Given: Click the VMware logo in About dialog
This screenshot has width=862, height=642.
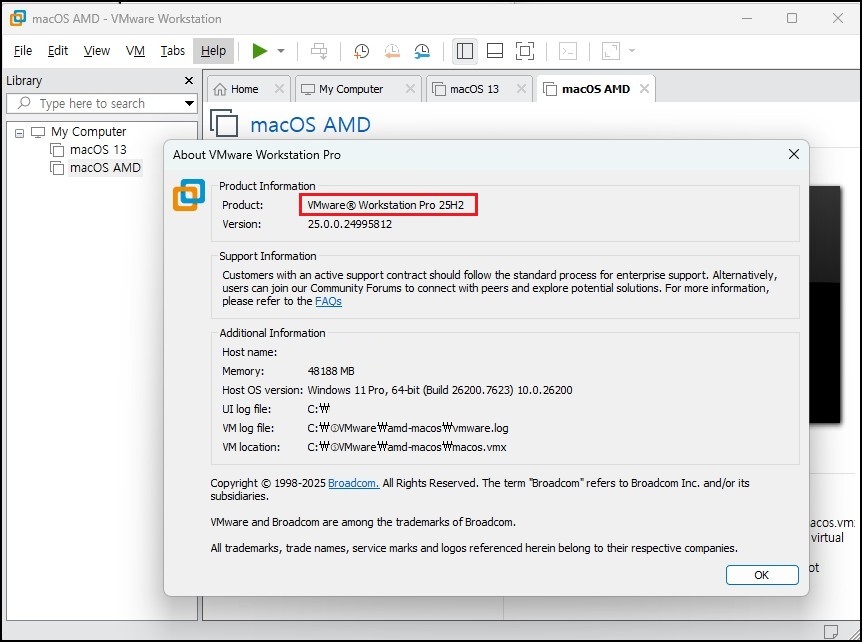Looking at the screenshot, I should pyautogui.click(x=189, y=195).
